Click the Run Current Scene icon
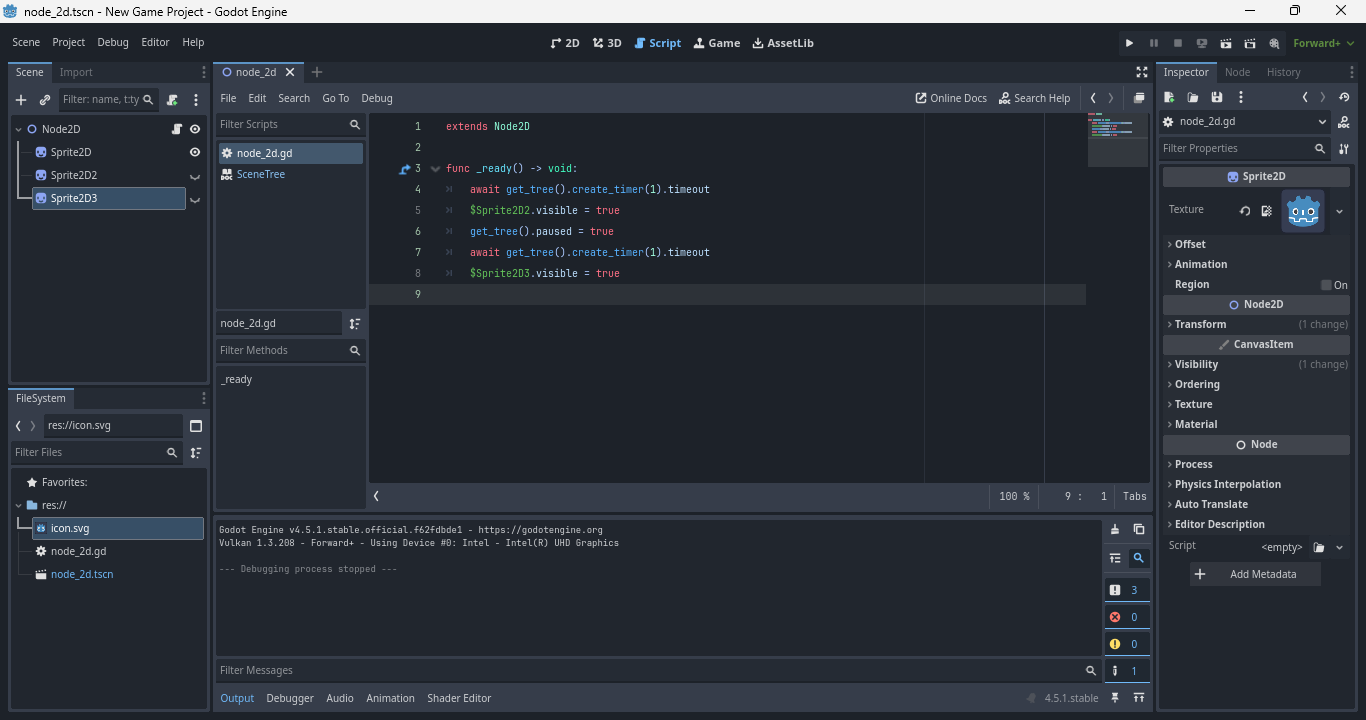The height and width of the screenshot is (720, 1366). [1226, 43]
